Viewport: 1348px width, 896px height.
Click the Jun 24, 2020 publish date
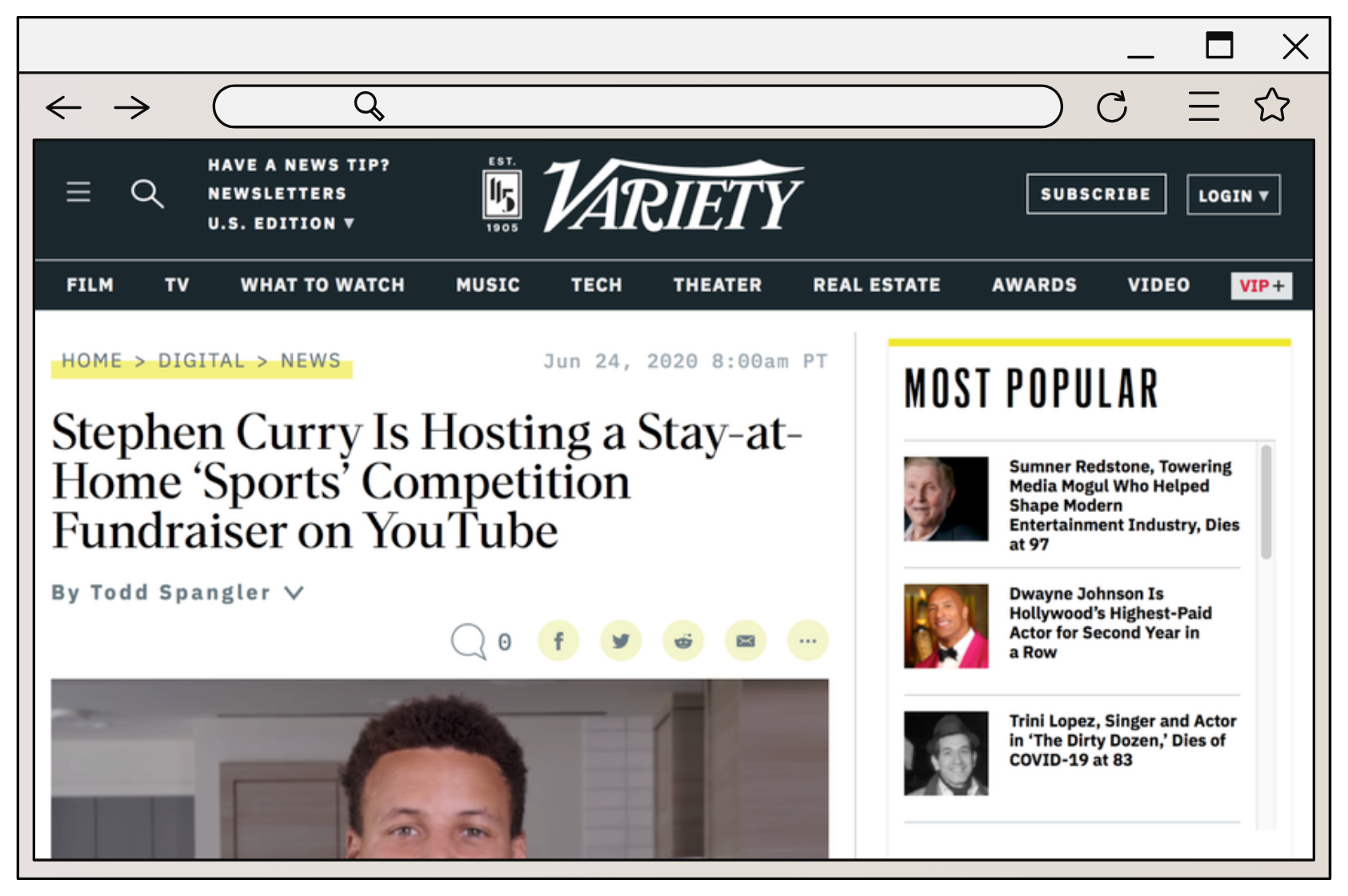click(x=686, y=362)
